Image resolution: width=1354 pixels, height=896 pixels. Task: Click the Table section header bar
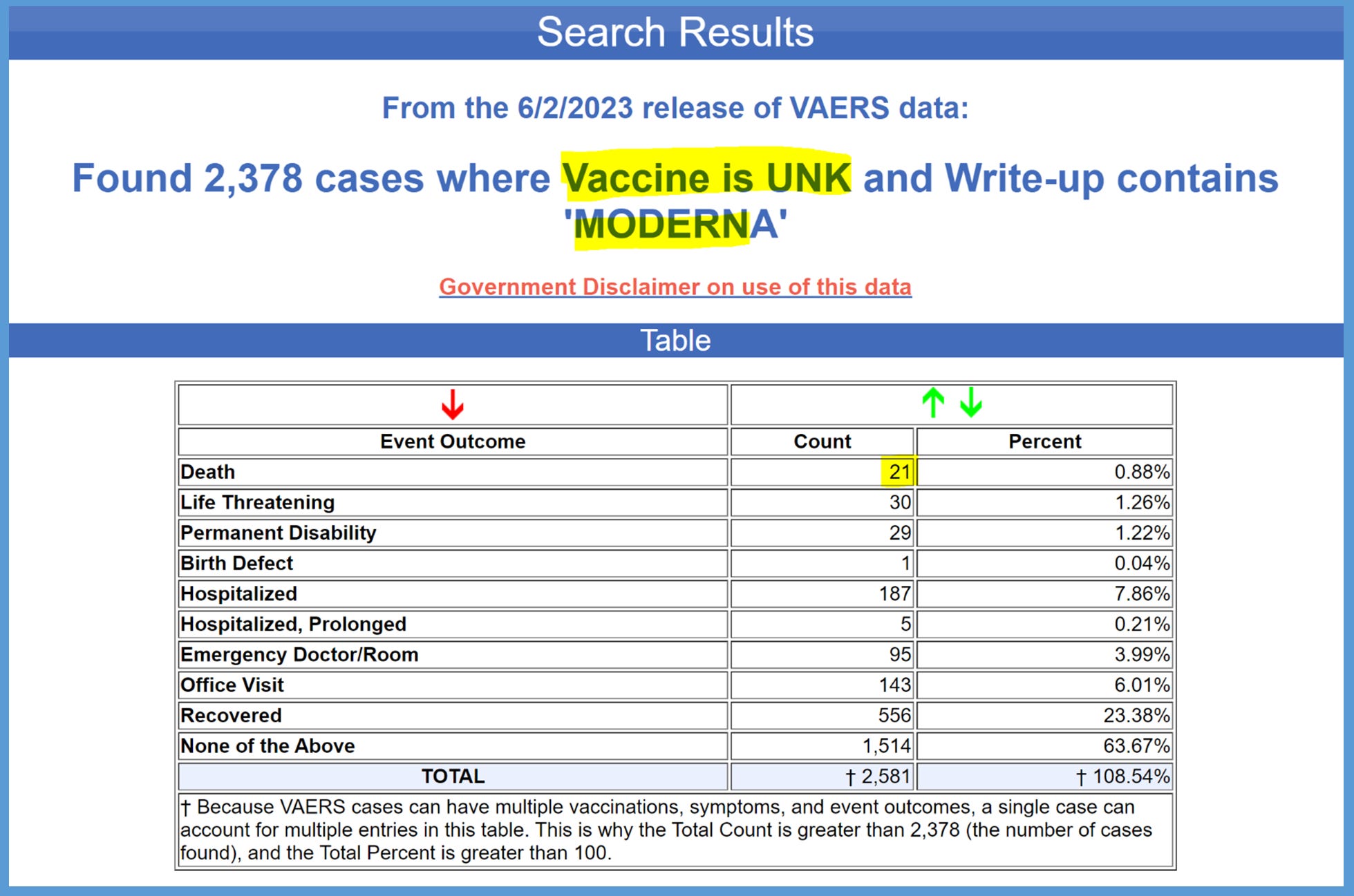point(675,341)
